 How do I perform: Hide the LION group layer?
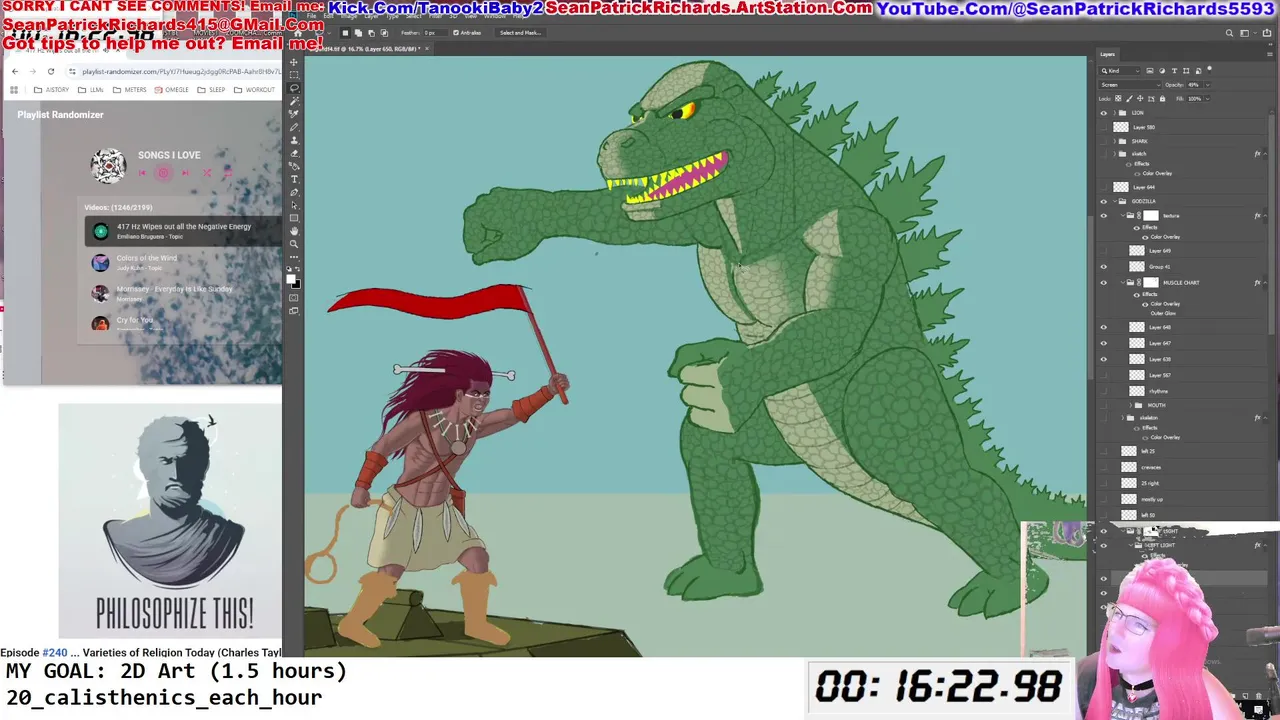click(1104, 113)
